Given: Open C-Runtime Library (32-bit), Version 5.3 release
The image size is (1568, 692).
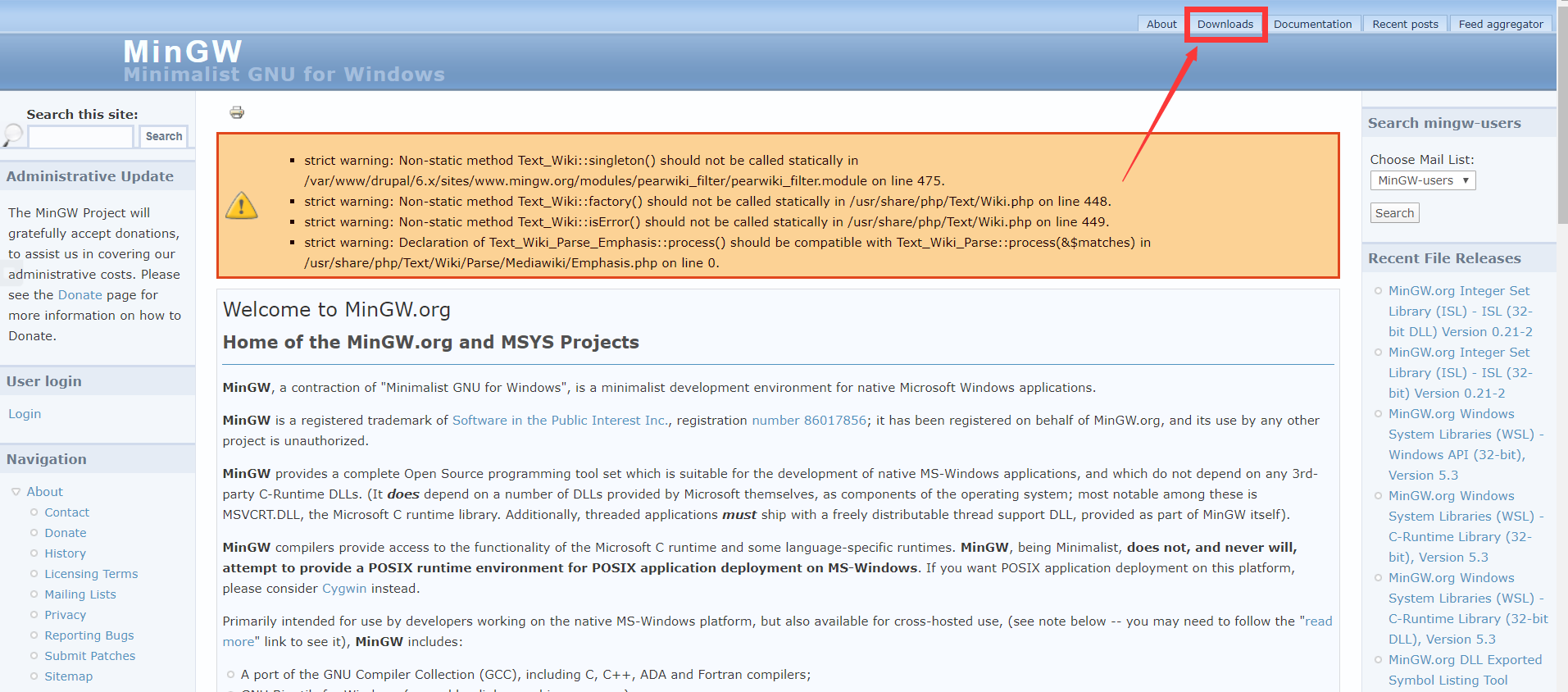Looking at the screenshot, I should click(x=1466, y=526).
